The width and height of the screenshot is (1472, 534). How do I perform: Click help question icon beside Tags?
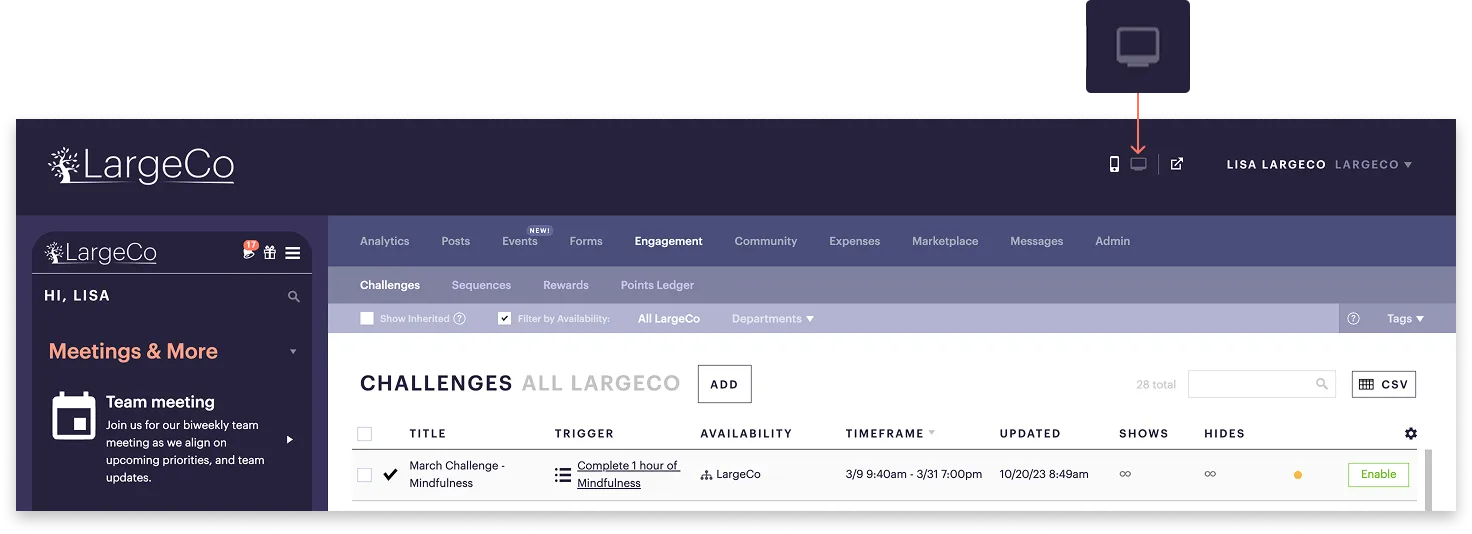(1354, 319)
